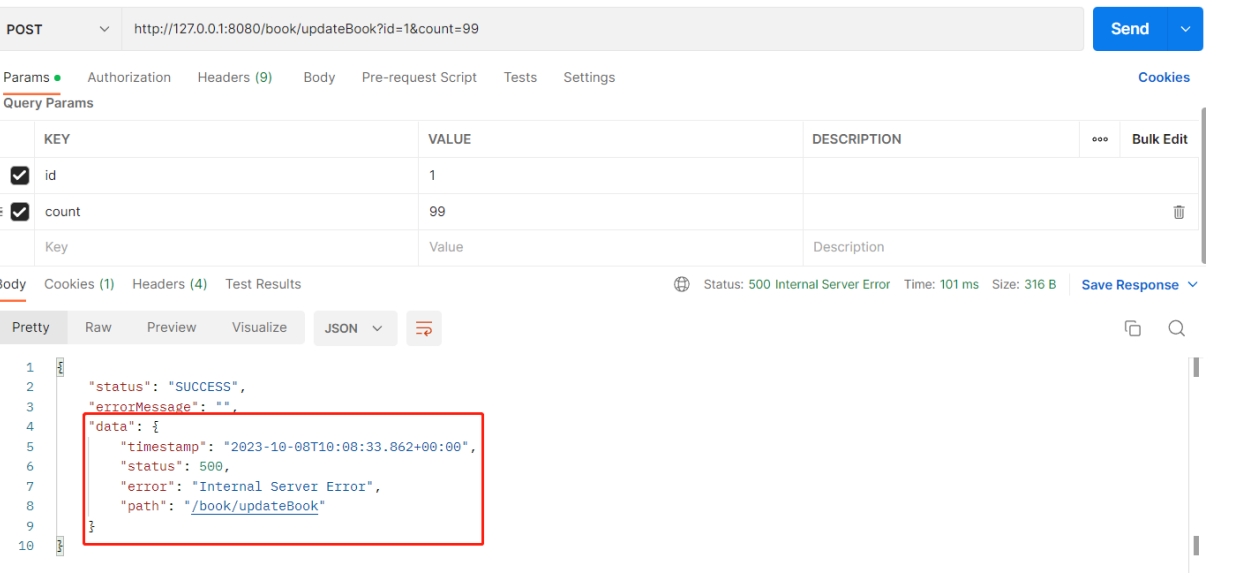The image size is (1235, 577).
Task: Click the id value cell showing 1
Action: coord(610,175)
